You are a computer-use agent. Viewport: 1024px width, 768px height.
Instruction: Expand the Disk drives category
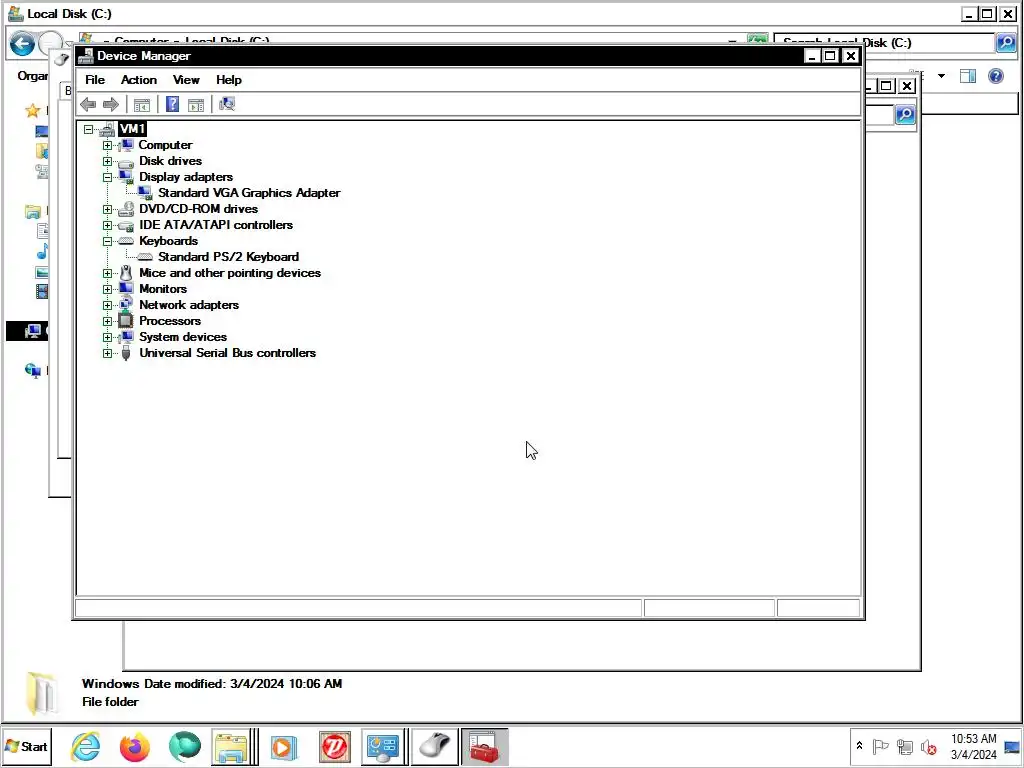coord(107,161)
